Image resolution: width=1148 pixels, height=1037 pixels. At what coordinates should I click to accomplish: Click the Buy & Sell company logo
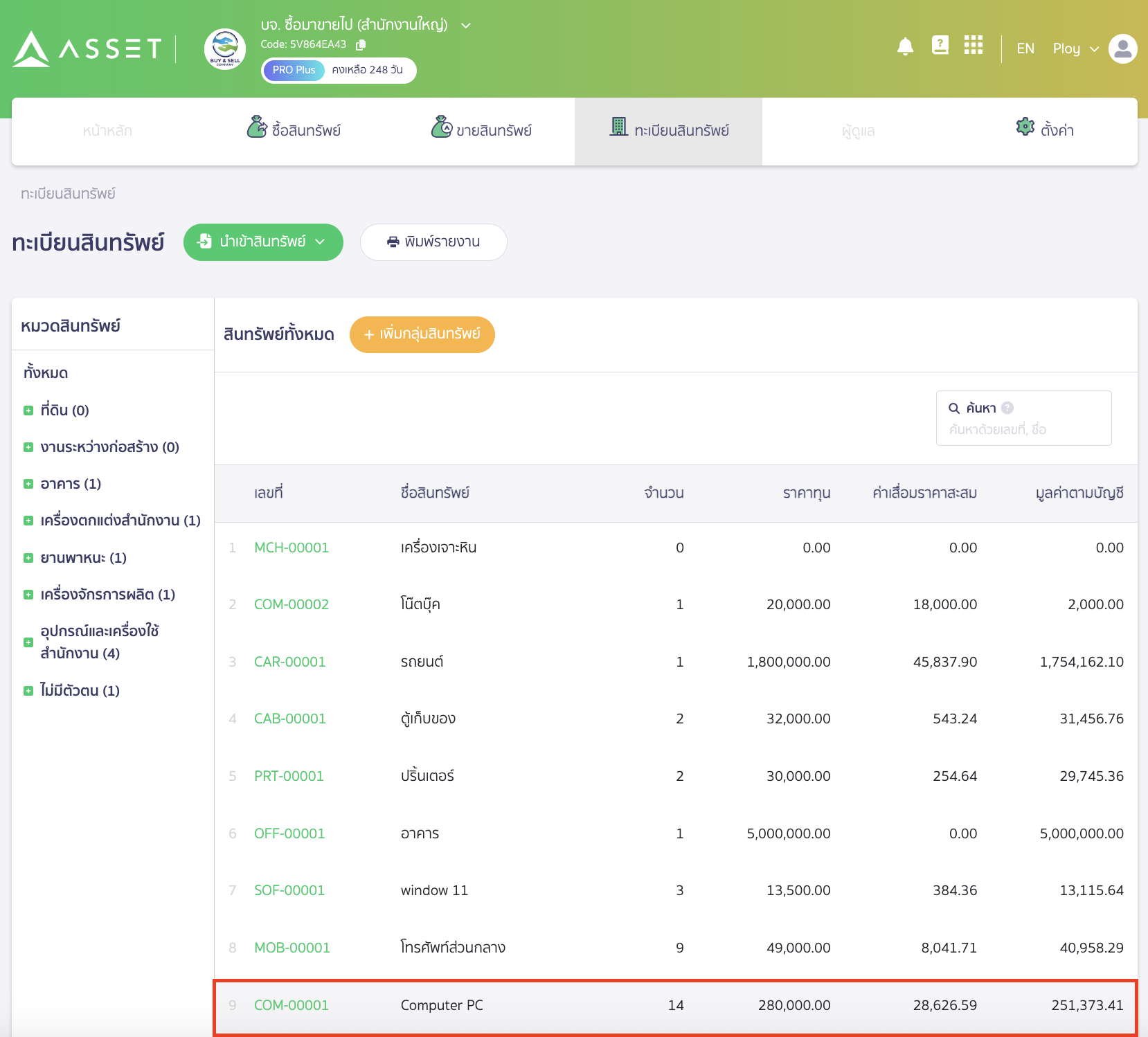tap(225, 49)
